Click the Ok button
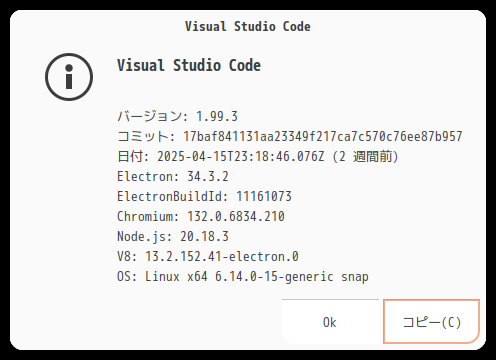Screen dimensions: 496x360 click(330, 322)
